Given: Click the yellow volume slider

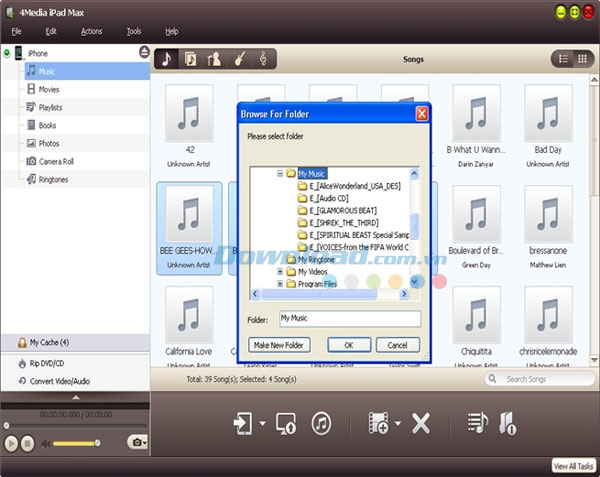Looking at the screenshot, I should coord(76,442).
